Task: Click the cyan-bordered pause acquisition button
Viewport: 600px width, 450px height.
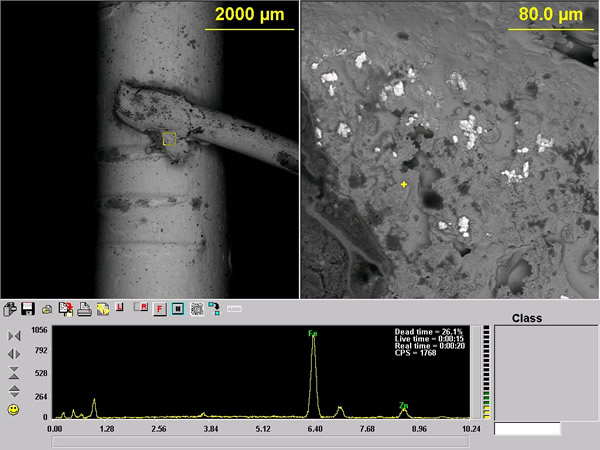Action: click(178, 309)
